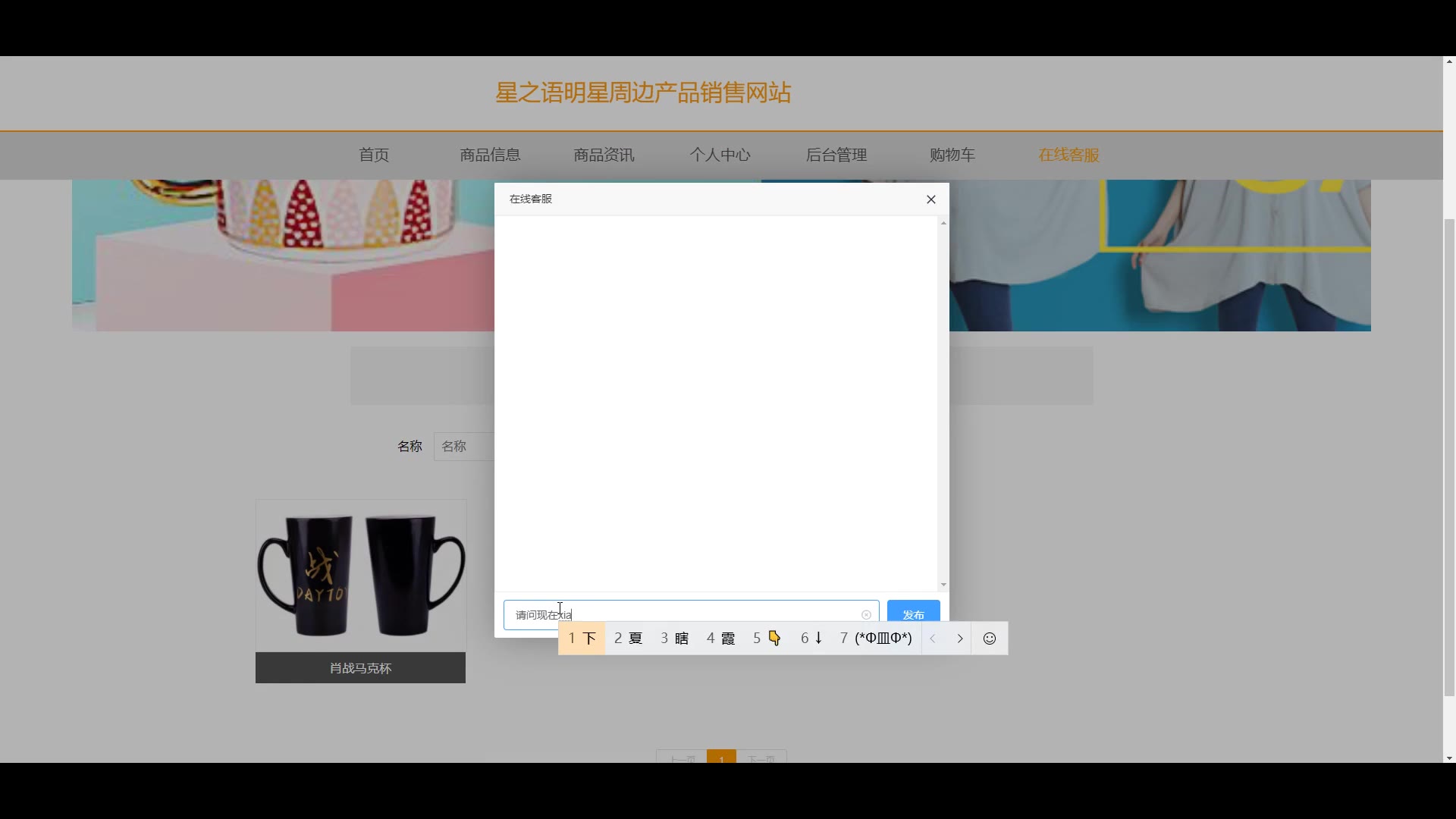The width and height of the screenshot is (1456, 819).
Task: Clear the chat input with the circle-x icon
Action: [866, 615]
